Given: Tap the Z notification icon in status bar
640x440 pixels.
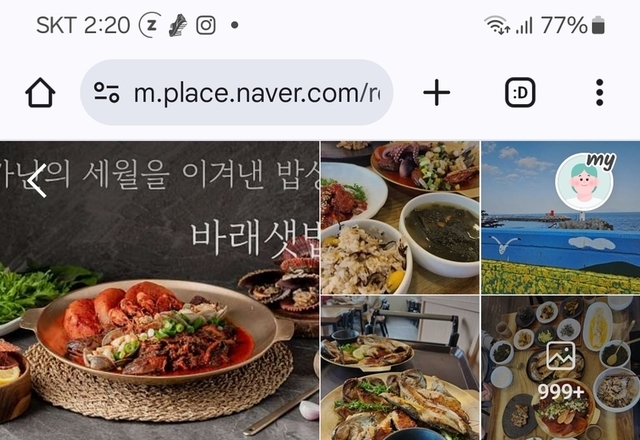Looking at the screenshot, I should click(151, 25).
